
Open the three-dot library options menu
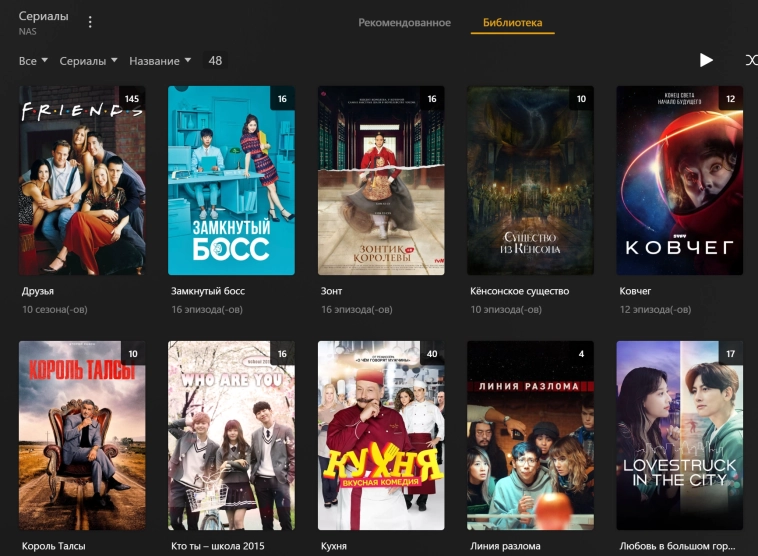(x=90, y=22)
